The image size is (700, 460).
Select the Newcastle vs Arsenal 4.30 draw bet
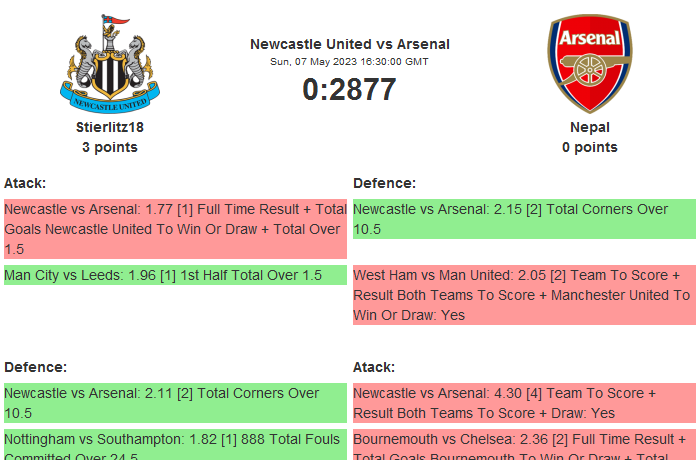coord(524,403)
